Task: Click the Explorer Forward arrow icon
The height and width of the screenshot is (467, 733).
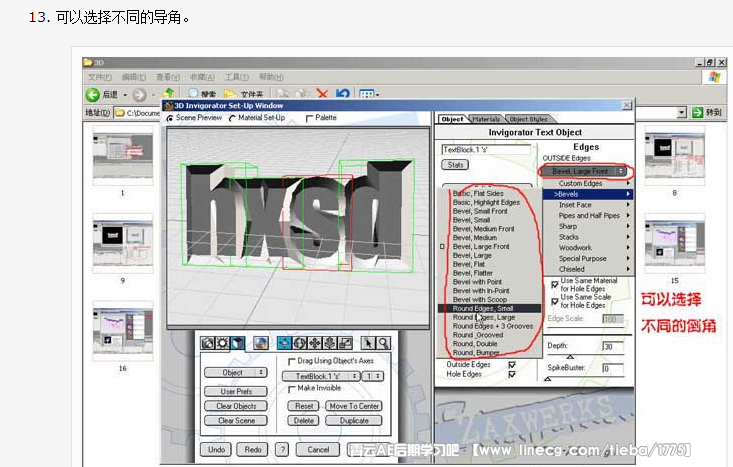Action: (x=139, y=95)
